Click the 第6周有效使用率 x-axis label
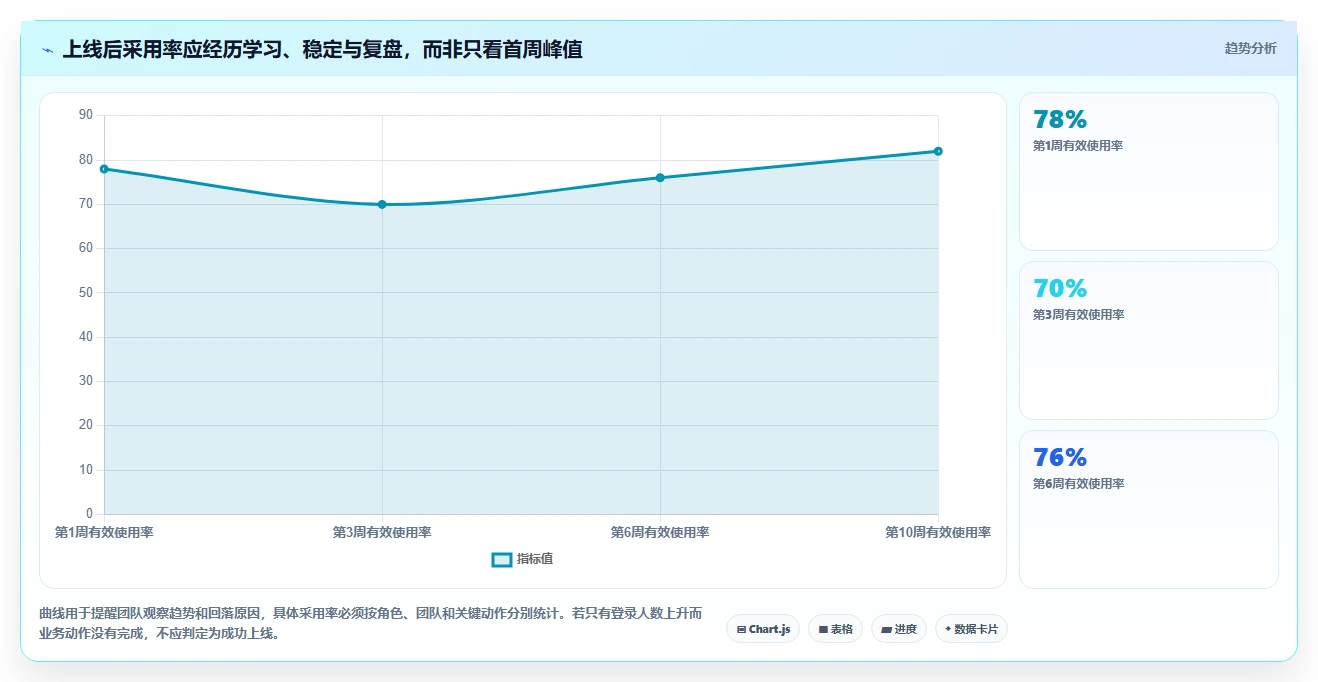The image size is (1318, 682). (x=660, y=533)
